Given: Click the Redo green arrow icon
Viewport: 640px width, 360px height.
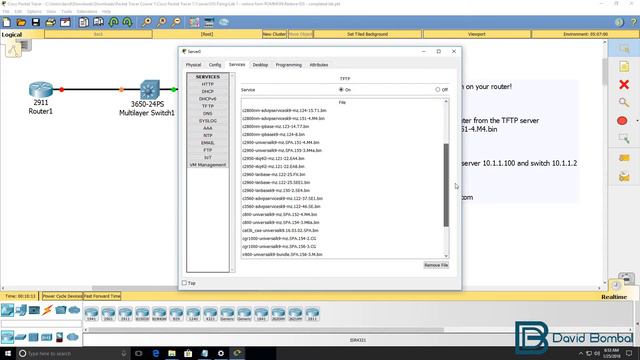Looking at the screenshot, I should point(127,22).
